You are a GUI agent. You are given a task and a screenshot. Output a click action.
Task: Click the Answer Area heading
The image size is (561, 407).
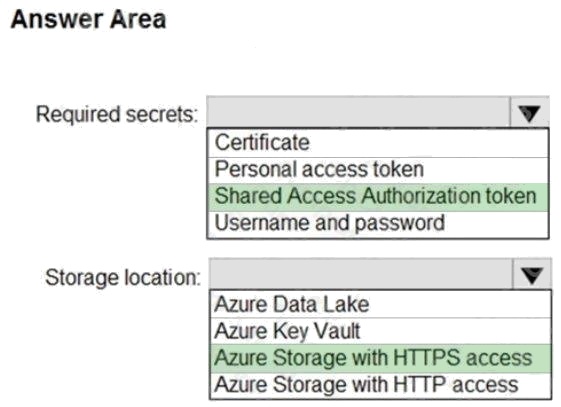(88, 19)
